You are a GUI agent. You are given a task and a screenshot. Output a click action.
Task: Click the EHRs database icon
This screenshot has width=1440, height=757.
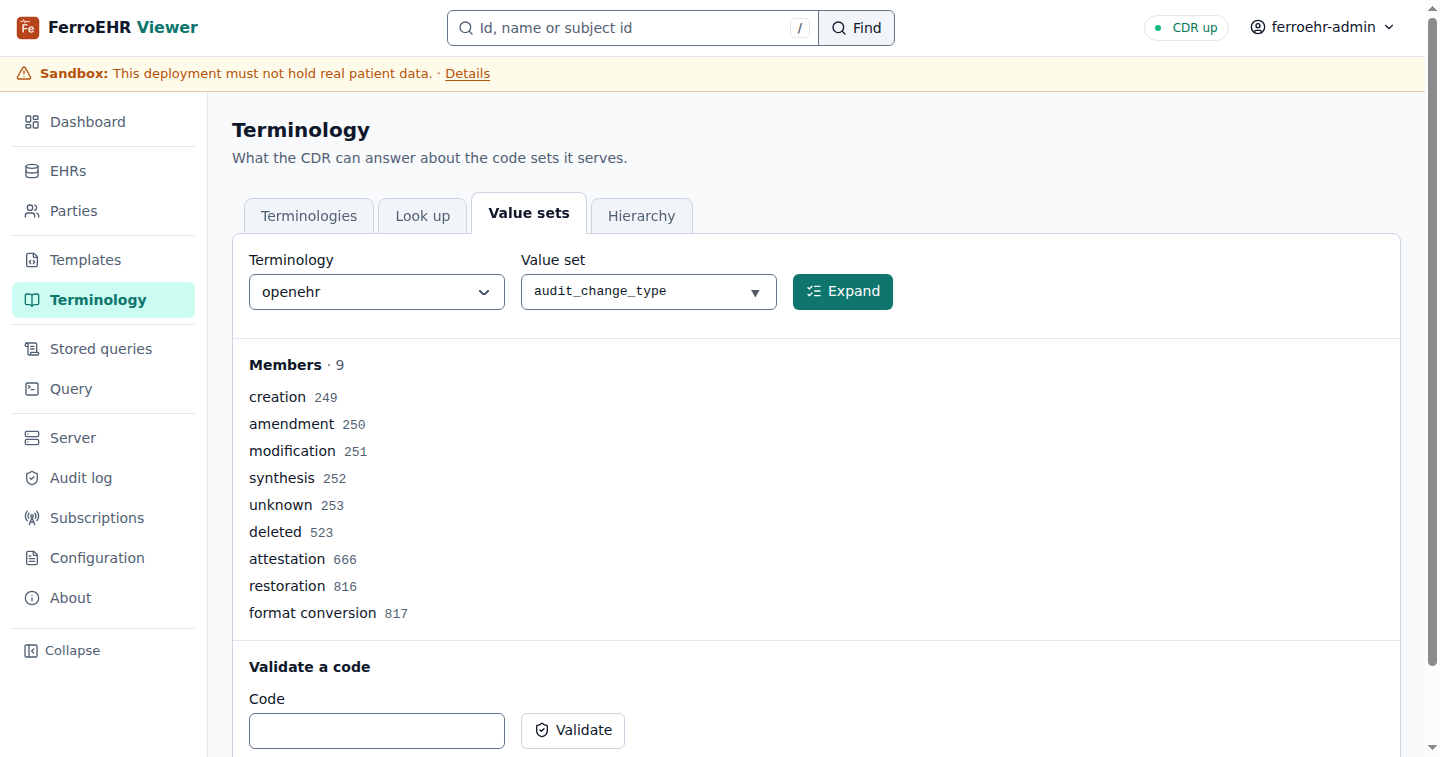[32, 171]
